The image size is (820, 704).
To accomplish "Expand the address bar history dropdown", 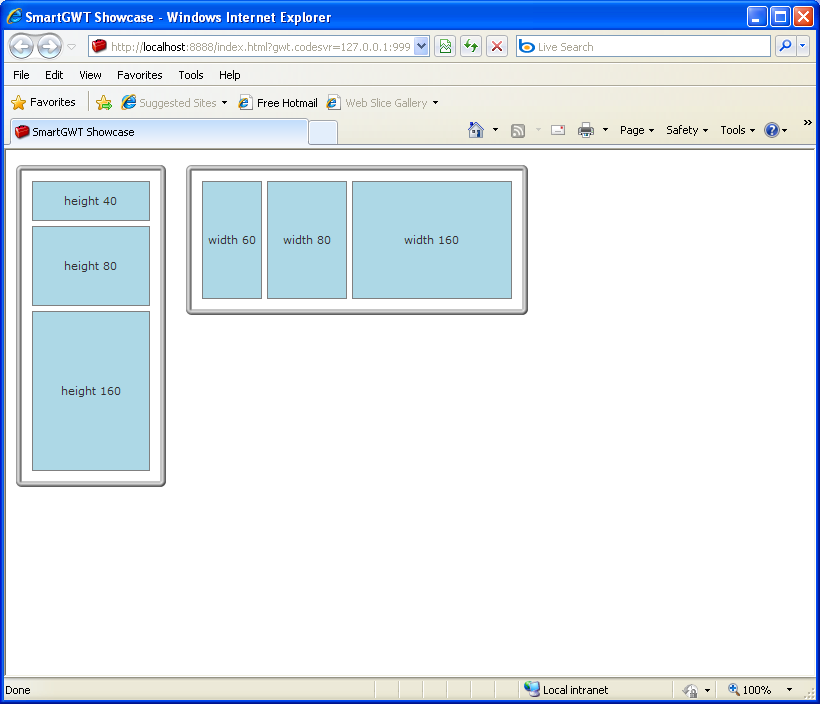I will tap(422, 47).
